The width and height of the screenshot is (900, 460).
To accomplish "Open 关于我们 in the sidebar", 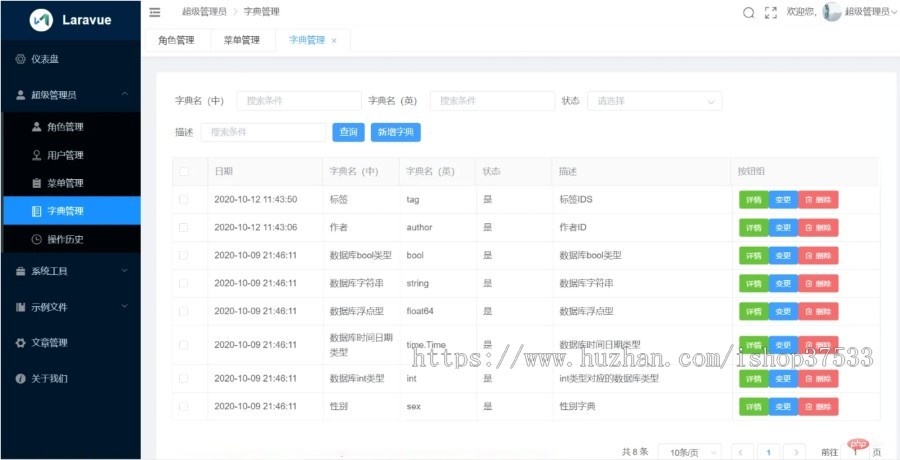I will 70,378.
